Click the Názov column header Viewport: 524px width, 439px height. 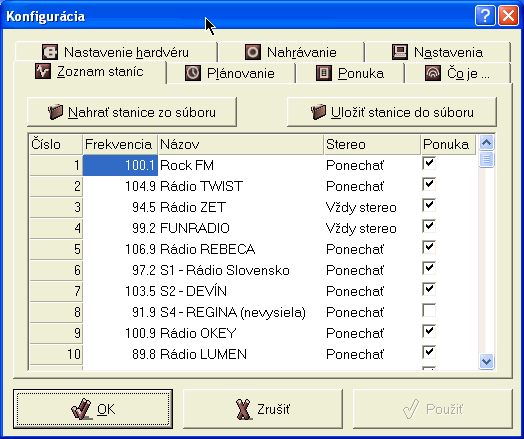[x=241, y=145]
